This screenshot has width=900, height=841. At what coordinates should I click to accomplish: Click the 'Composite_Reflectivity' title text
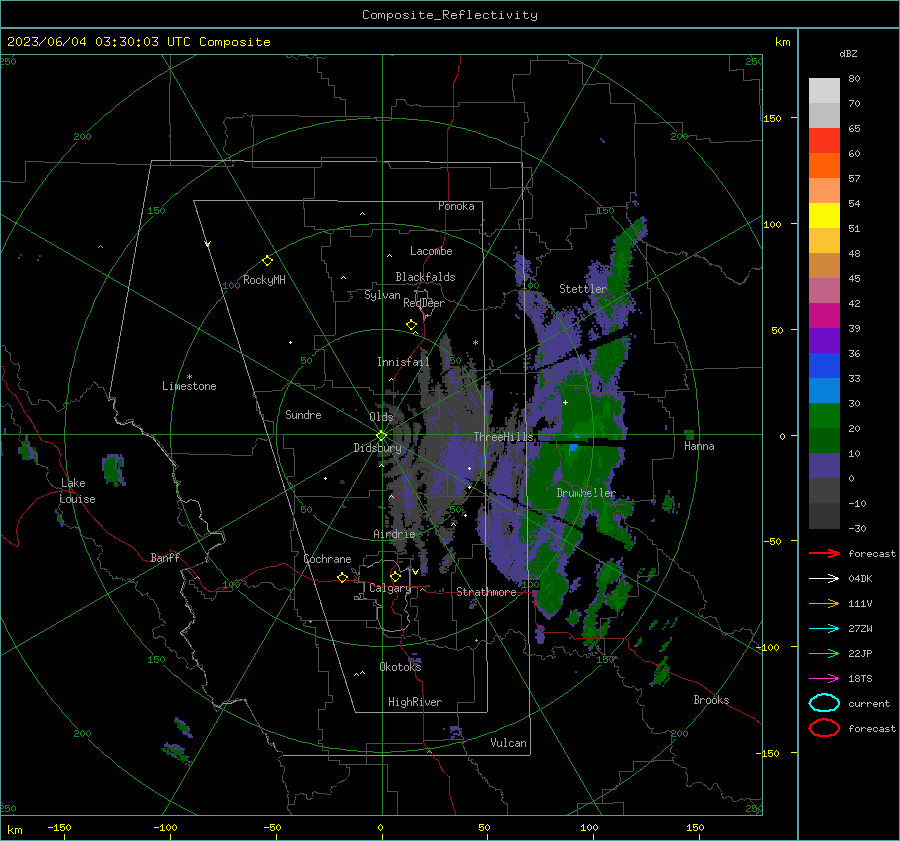click(450, 15)
